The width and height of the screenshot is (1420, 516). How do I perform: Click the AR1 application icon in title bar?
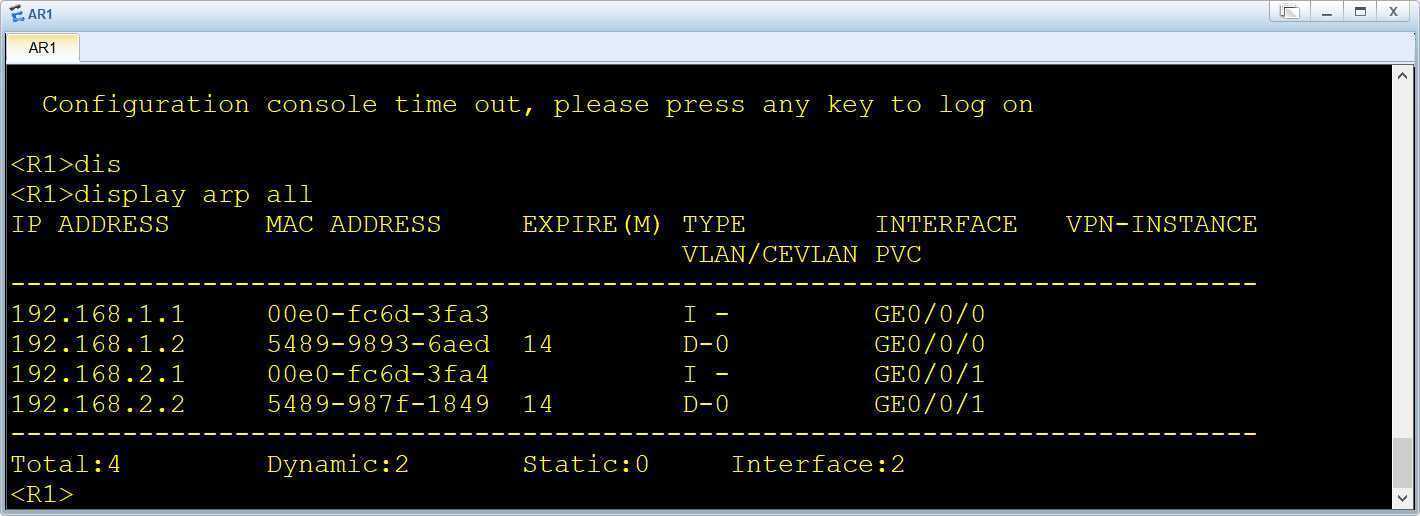16,14
